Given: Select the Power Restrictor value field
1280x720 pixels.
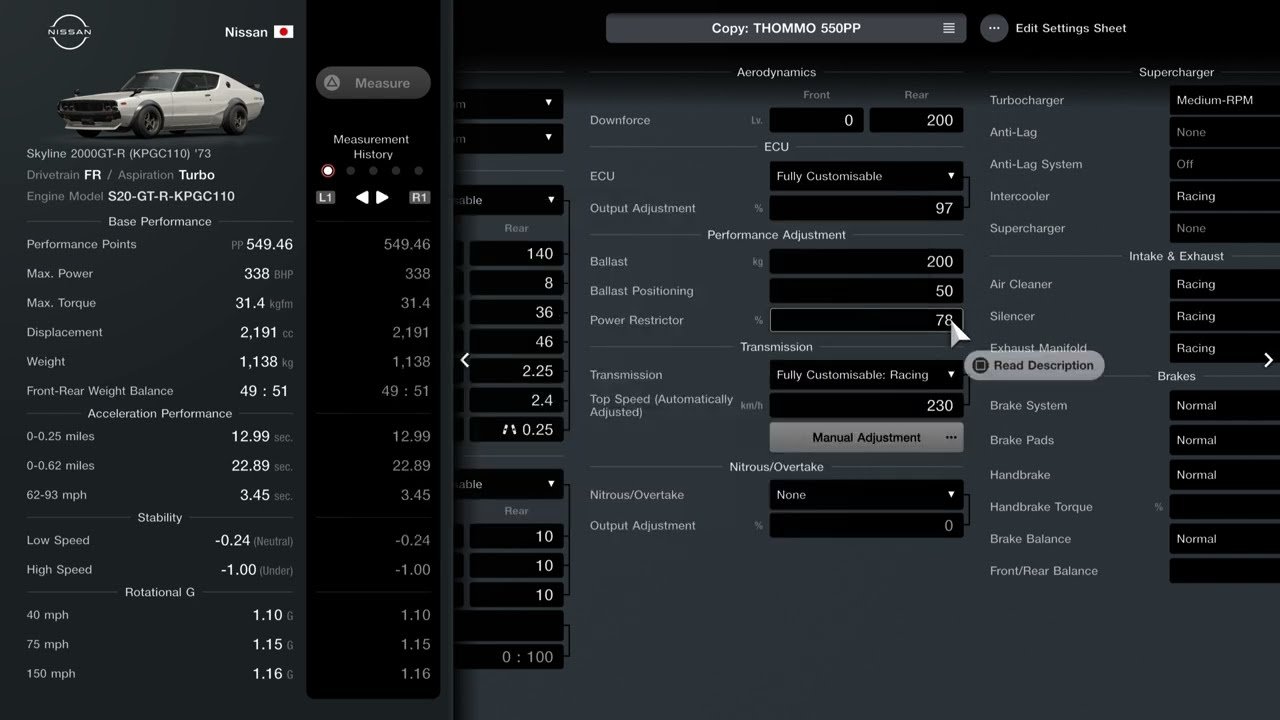Looking at the screenshot, I should click(x=866, y=320).
